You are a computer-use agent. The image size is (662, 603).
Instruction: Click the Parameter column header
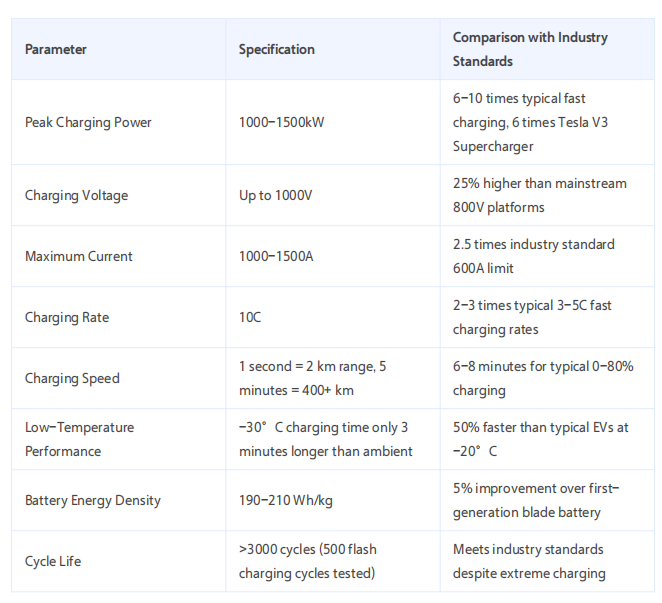click(x=56, y=49)
